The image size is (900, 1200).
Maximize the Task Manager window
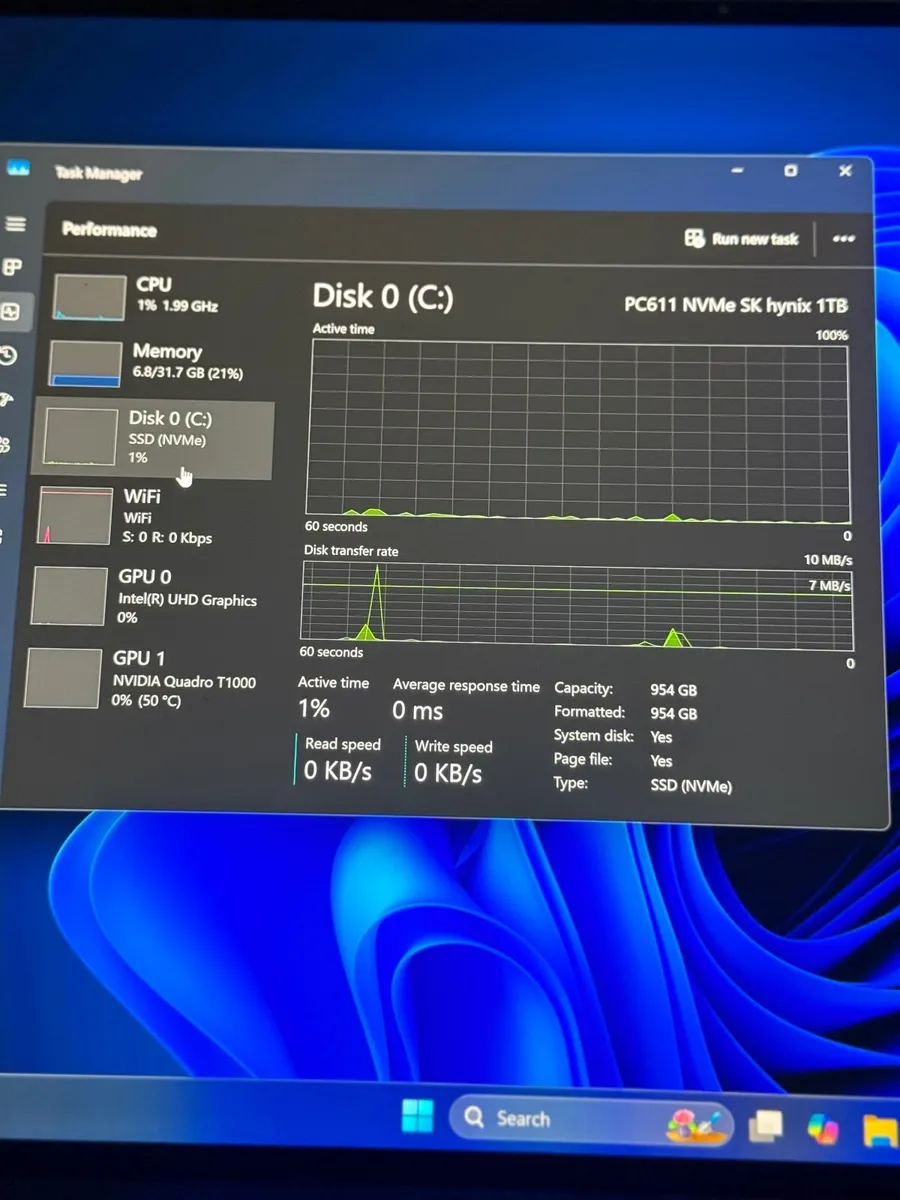pyautogui.click(x=791, y=171)
